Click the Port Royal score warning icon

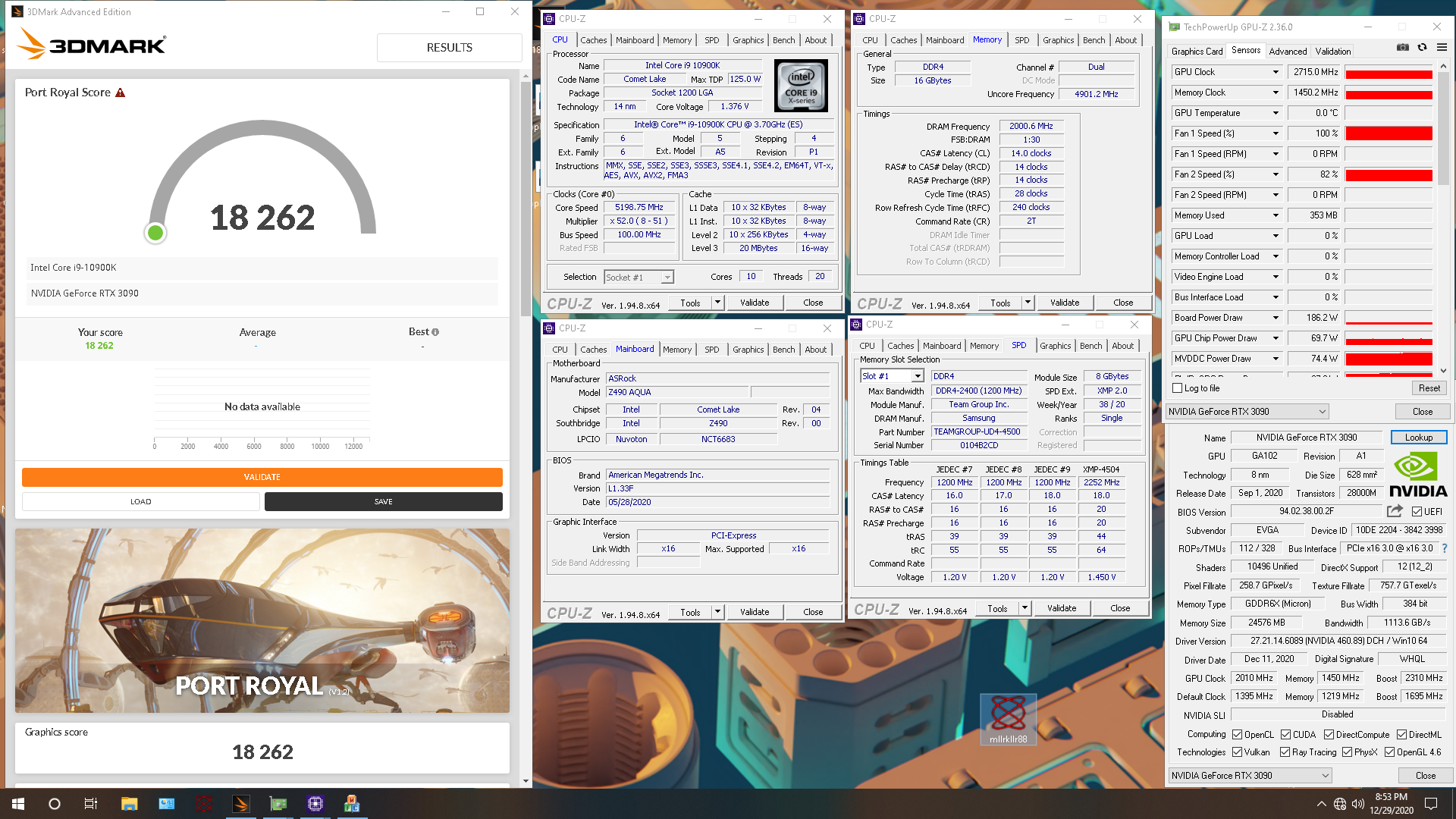pos(120,93)
